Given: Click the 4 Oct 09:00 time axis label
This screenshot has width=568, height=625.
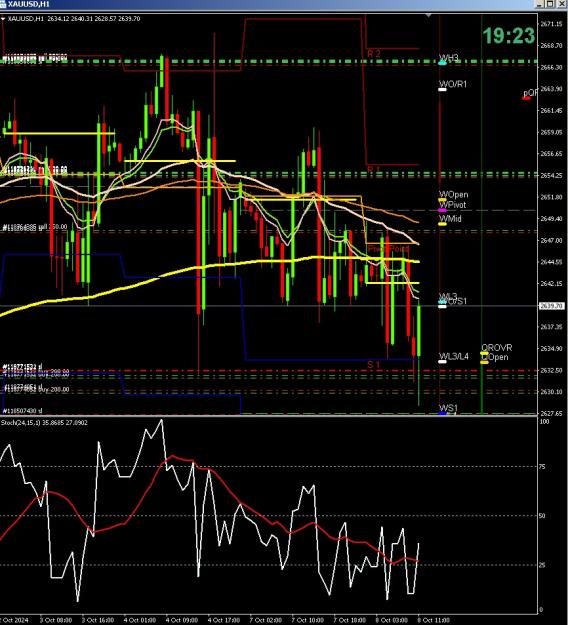Looking at the screenshot, I should point(181,620).
